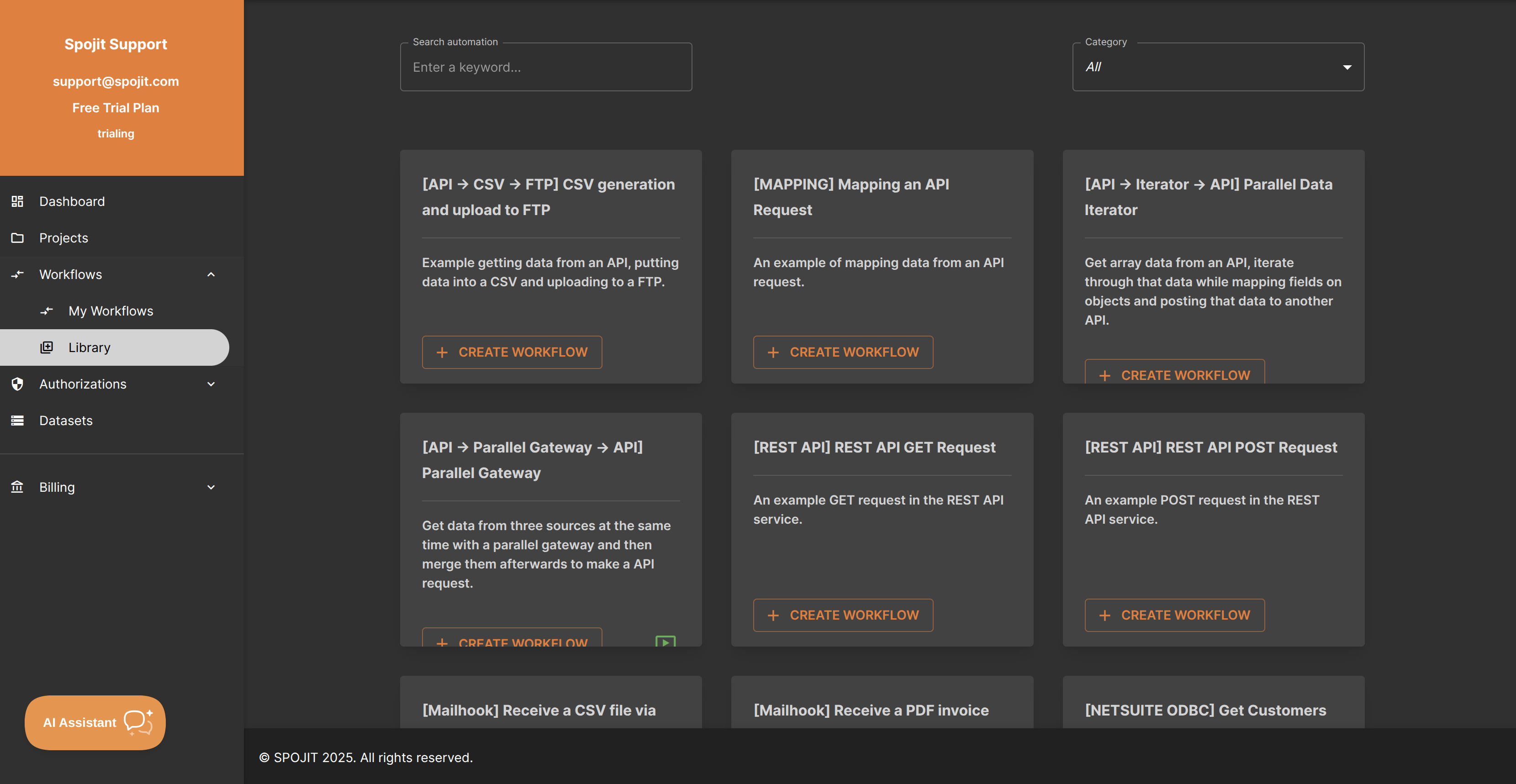Click the Workflows arrows icon
1516x784 pixels.
click(x=18, y=274)
